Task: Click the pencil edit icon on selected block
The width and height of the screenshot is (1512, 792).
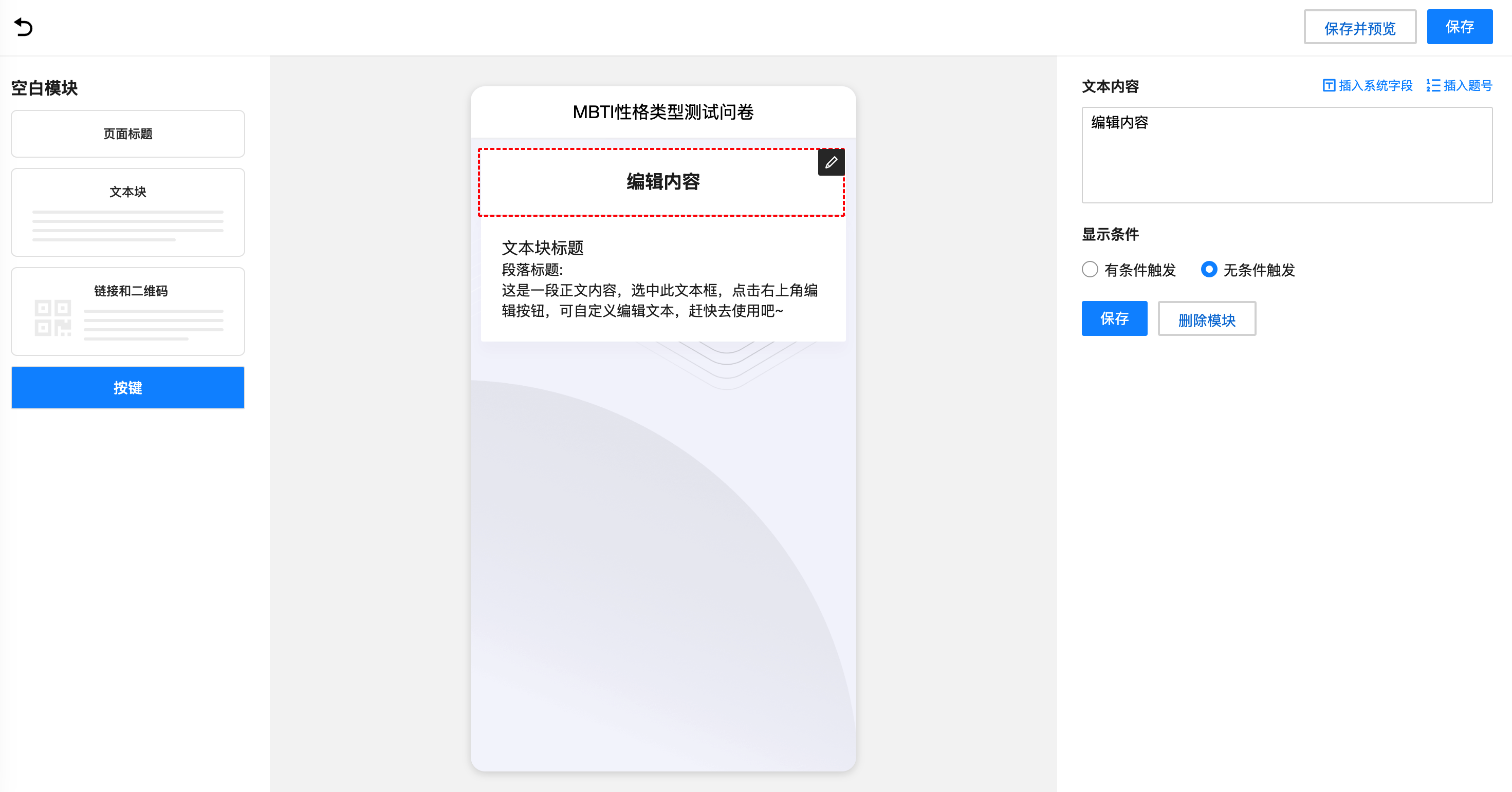Action: point(831,162)
